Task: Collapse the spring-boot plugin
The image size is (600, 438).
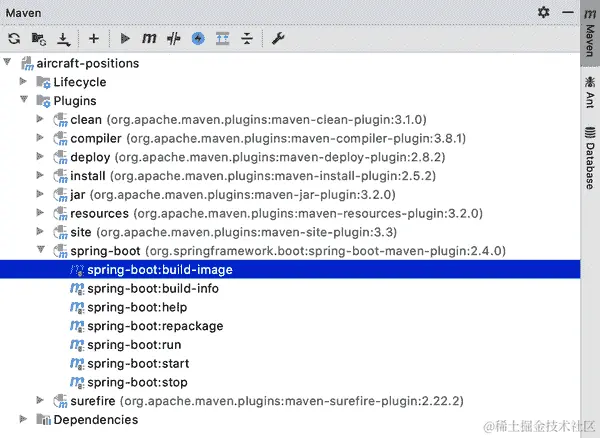Action: coord(41,249)
